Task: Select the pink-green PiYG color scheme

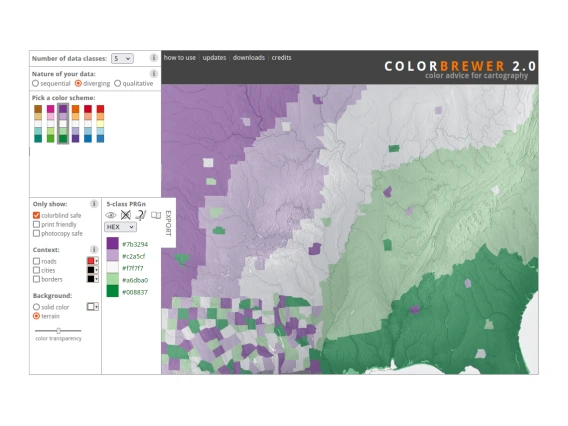Action: (50, 124)
